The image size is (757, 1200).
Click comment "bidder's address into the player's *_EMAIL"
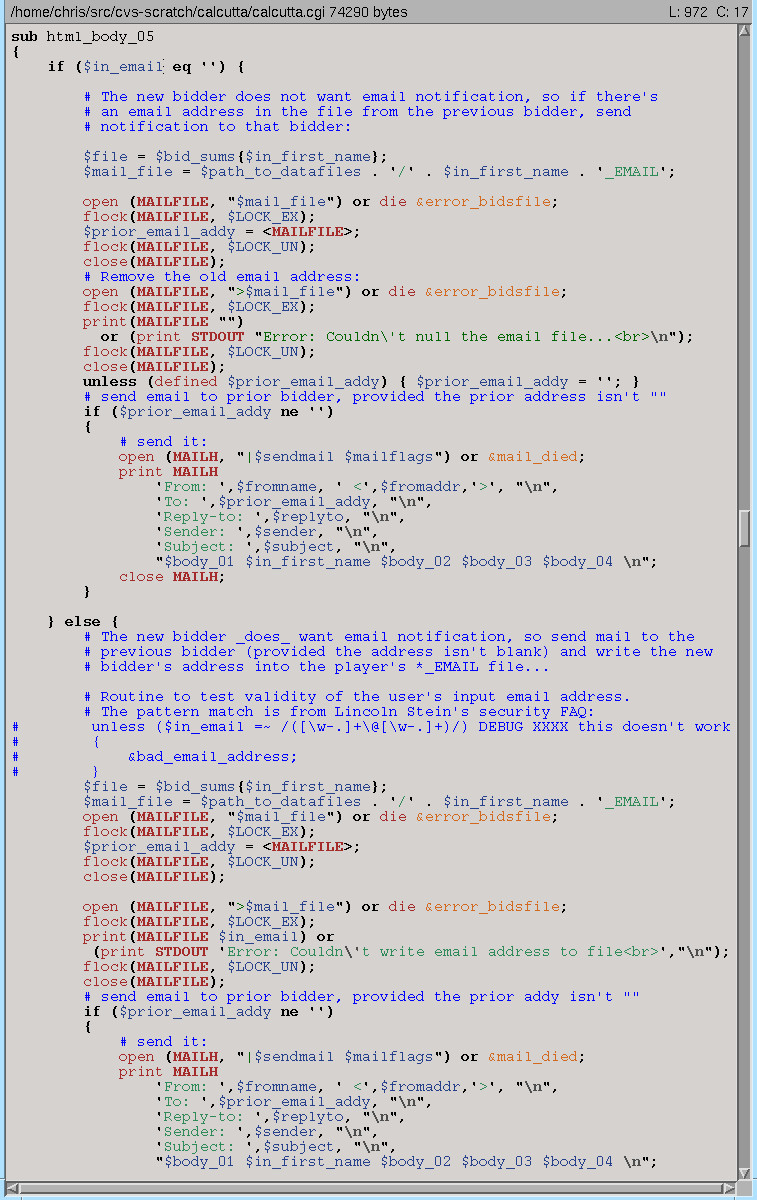317,666
